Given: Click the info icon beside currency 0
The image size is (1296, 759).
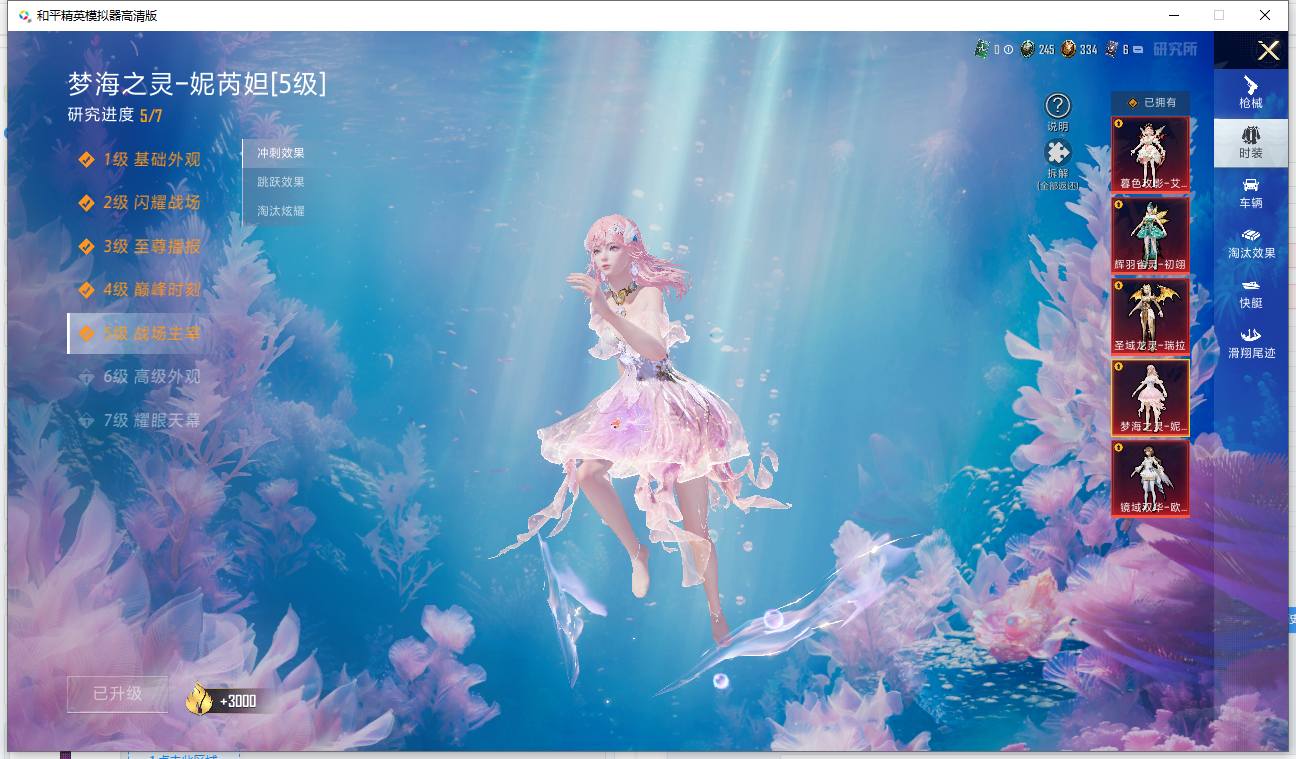Looking at the screenshot, I should pos(1008,50).
